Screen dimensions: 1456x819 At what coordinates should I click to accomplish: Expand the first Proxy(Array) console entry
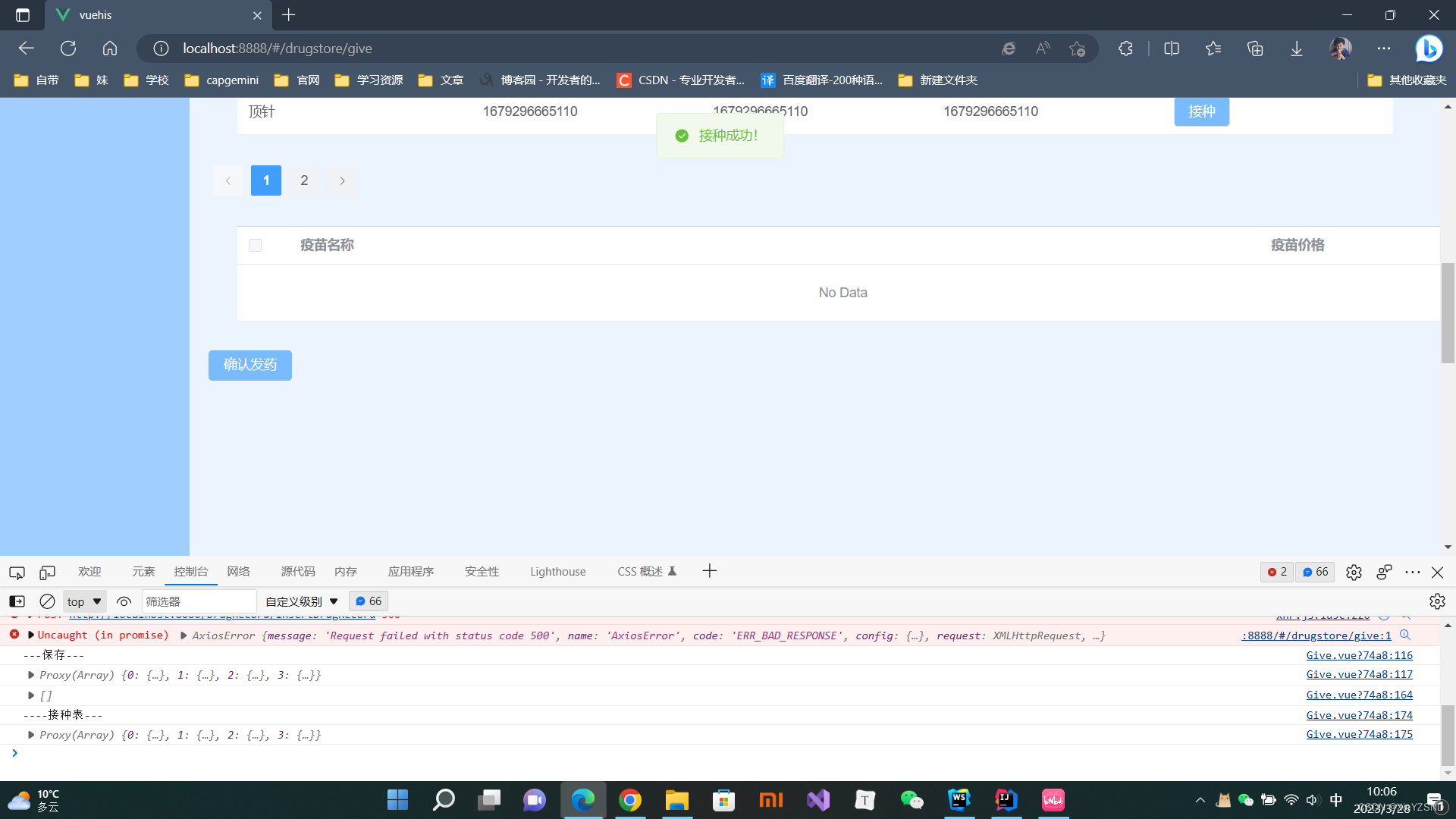coord(31,674)
